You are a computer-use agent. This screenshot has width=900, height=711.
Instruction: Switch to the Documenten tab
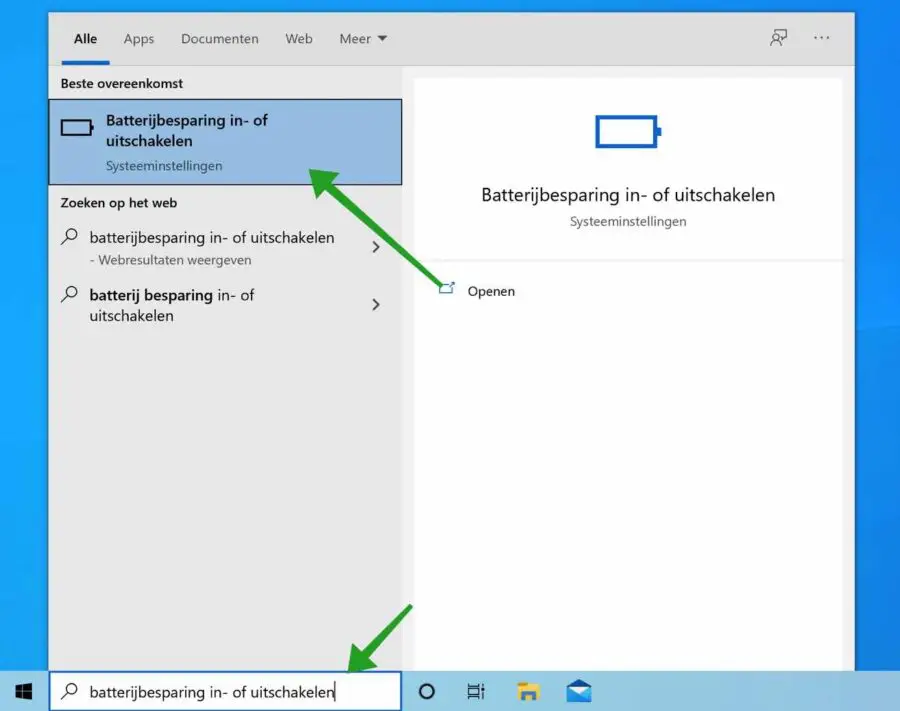click(220, 38)
